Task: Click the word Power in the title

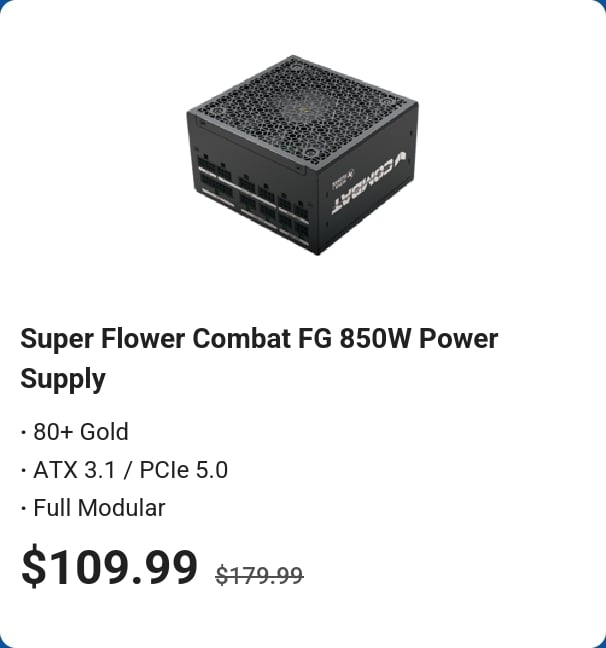Action: point(458,338)
